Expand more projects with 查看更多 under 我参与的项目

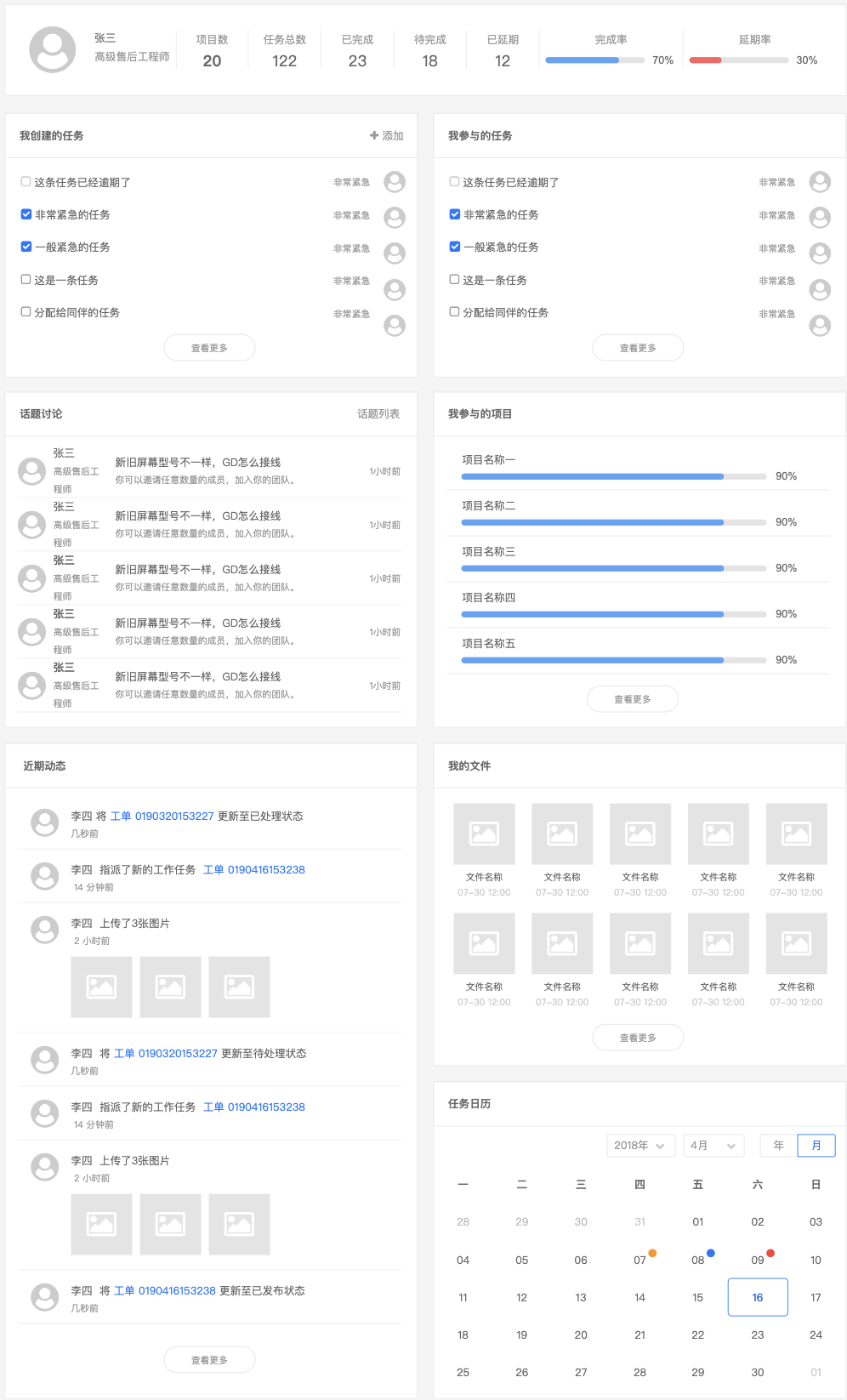click(633, 699)
